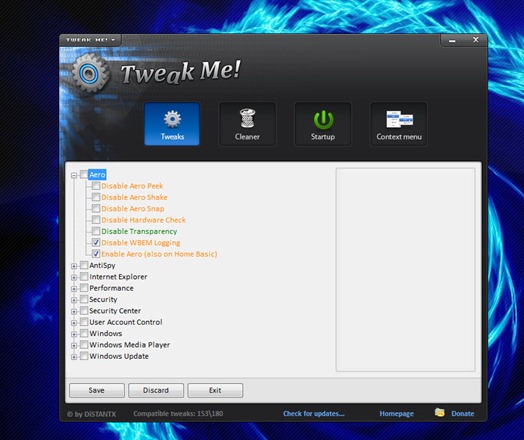Enable Disable Aero Peek checkbox
The image size is (524, 440).
pyautogui.click(x=96, y=186)
